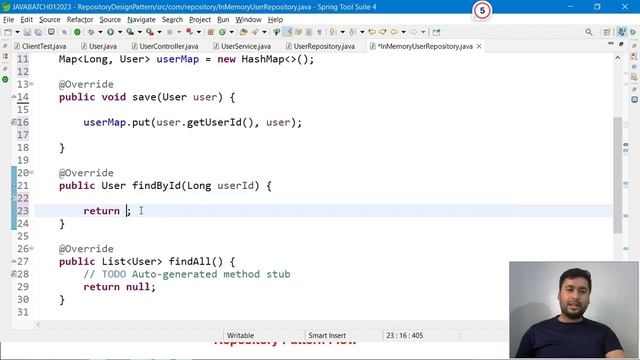The image size is (640, 360).
Task: Click the return null statement on line 29
Action: 120,287
